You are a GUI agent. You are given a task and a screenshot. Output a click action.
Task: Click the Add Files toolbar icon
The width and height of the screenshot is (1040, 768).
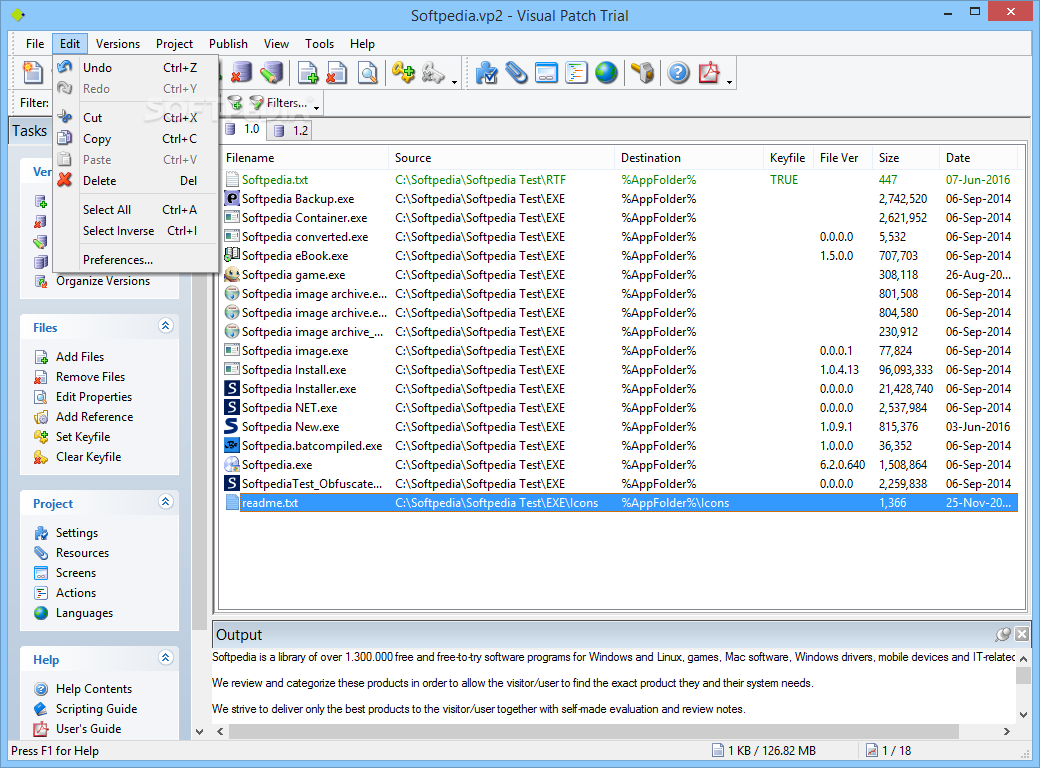[x=308, y=72]
